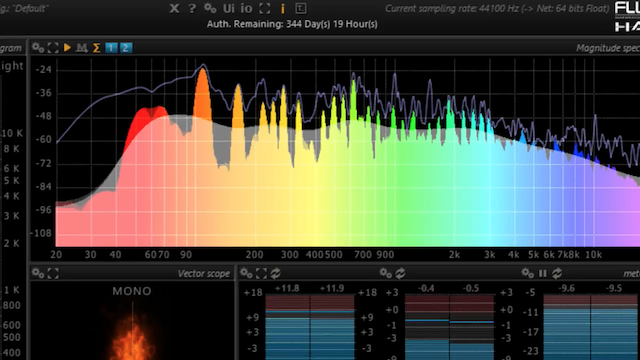Maximize the +18 meter panel
This screenshot has width=640, height=360.
(x=261, y=273)
